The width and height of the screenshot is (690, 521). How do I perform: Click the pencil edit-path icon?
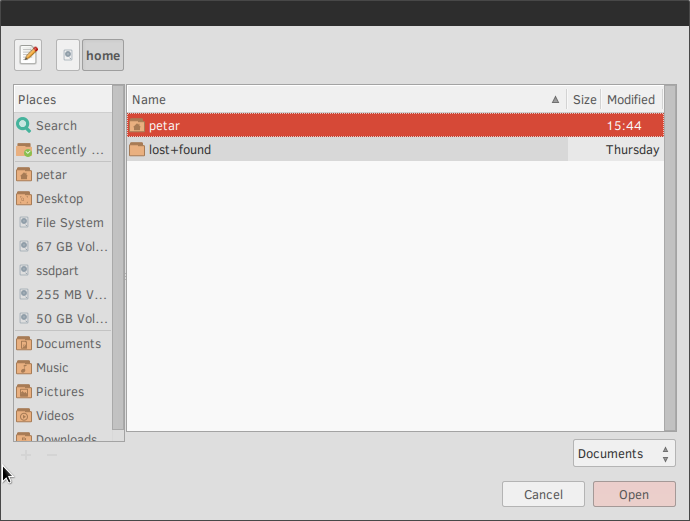point(28,55)
